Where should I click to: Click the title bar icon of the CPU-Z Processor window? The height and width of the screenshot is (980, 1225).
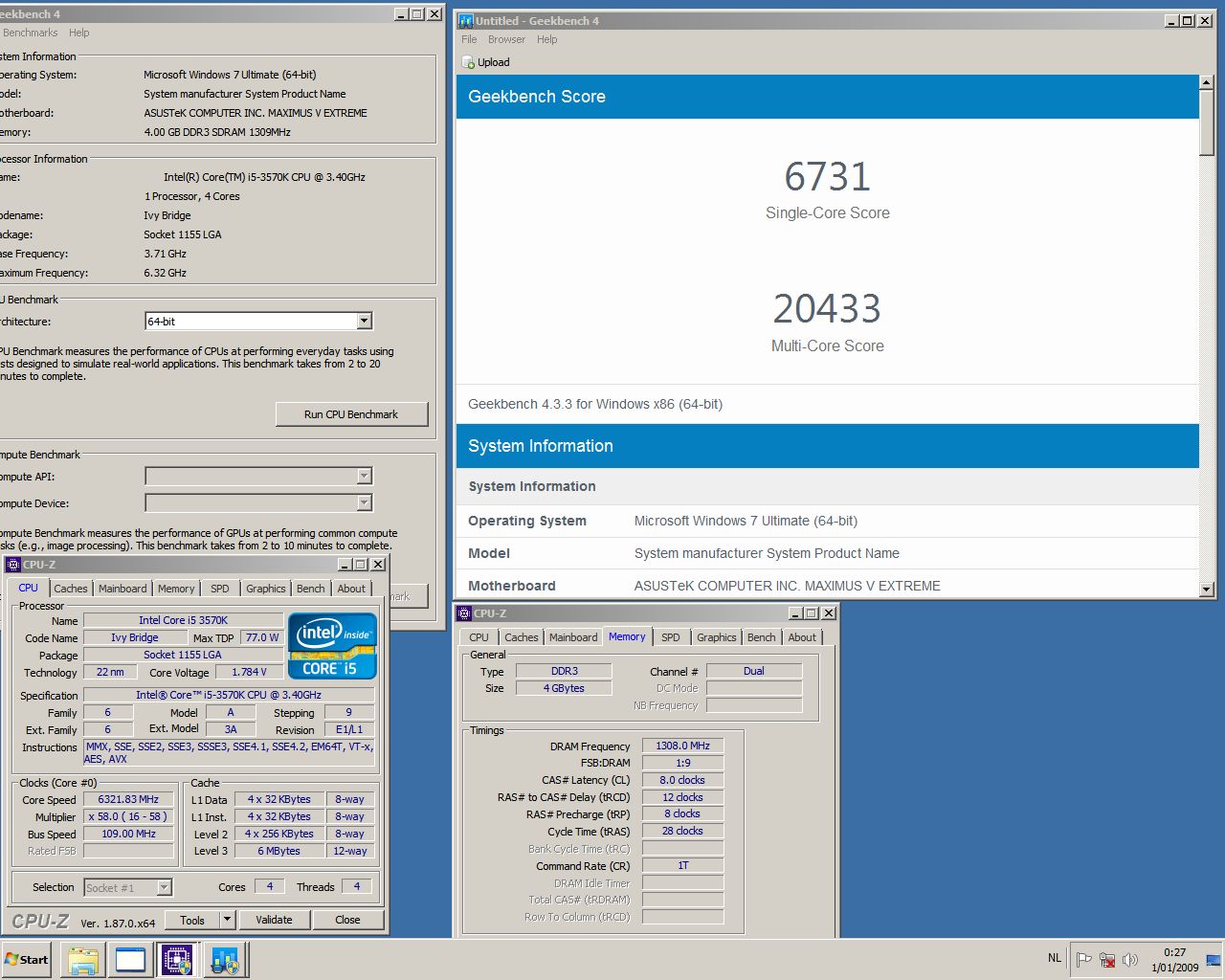coord(13,565)
